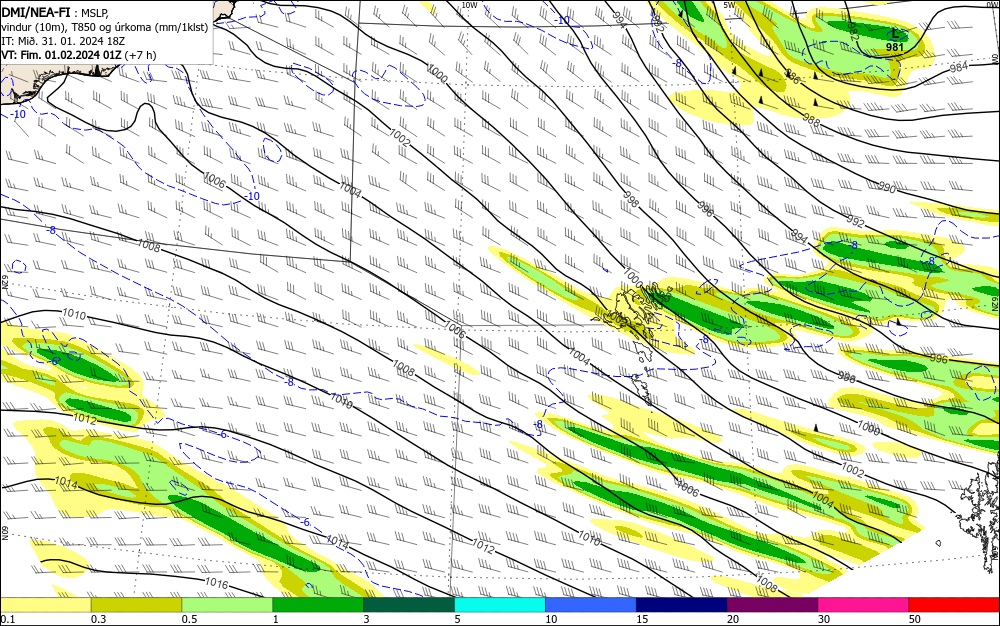Click the legend value 20
Screen dimensions: 1000x626
point(733,619)
